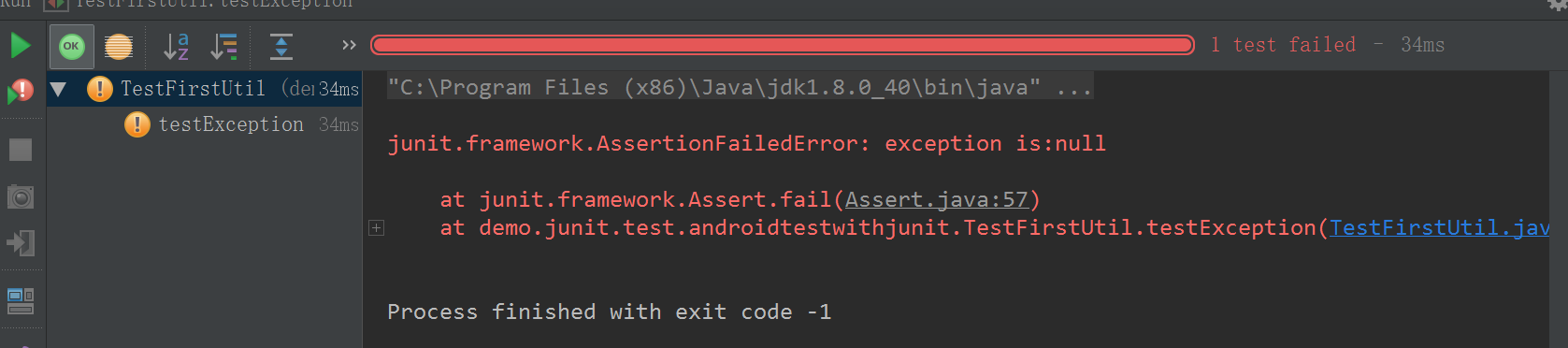1568x348 pixels.
Task: Rerun tests with the green play button
Action: tap(21, 45)
